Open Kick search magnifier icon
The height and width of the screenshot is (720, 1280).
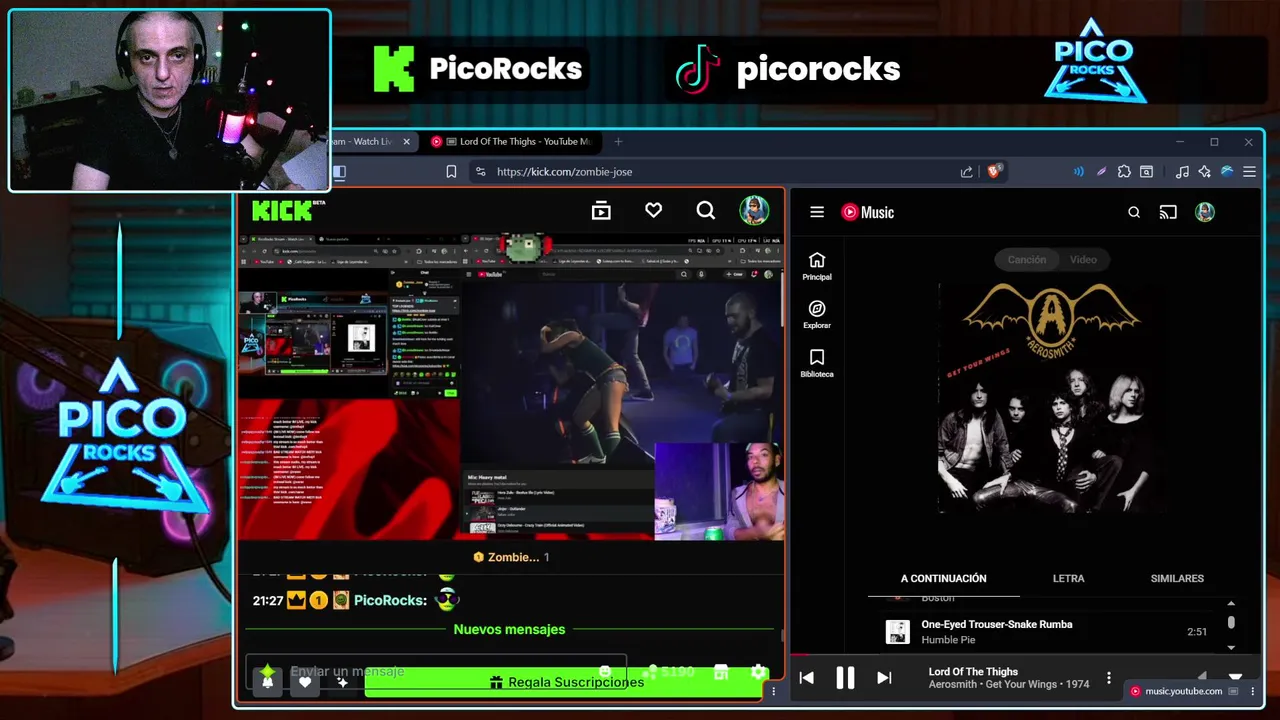pos(706,210)
